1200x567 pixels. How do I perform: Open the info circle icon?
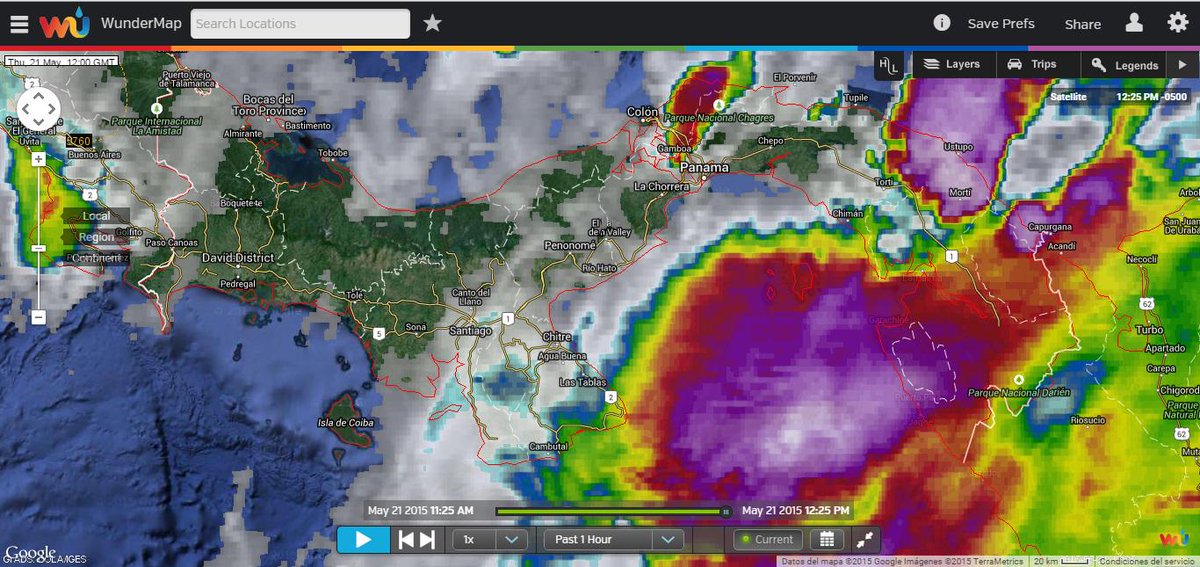941,22
